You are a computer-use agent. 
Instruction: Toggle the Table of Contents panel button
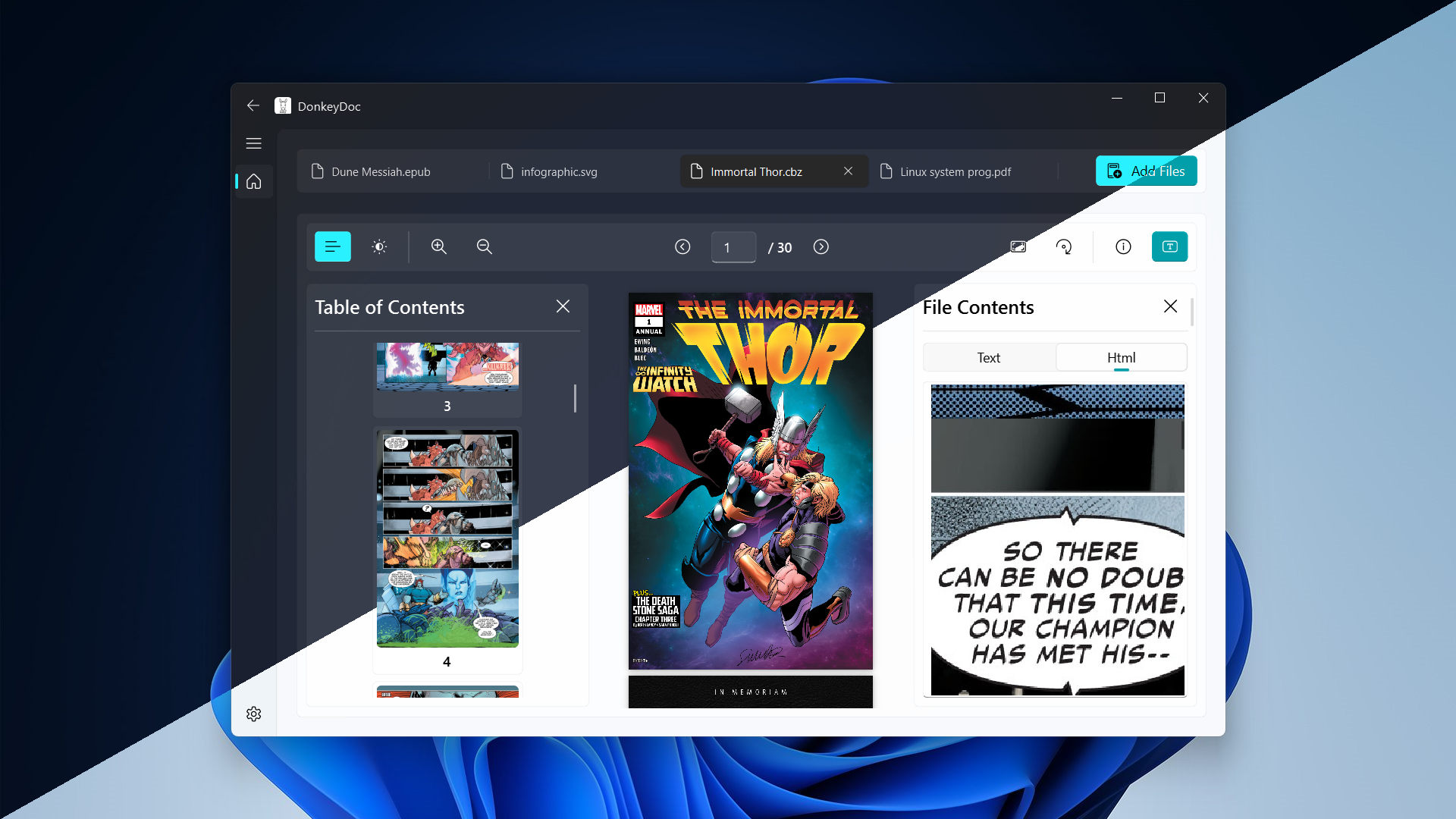[332, 246]
